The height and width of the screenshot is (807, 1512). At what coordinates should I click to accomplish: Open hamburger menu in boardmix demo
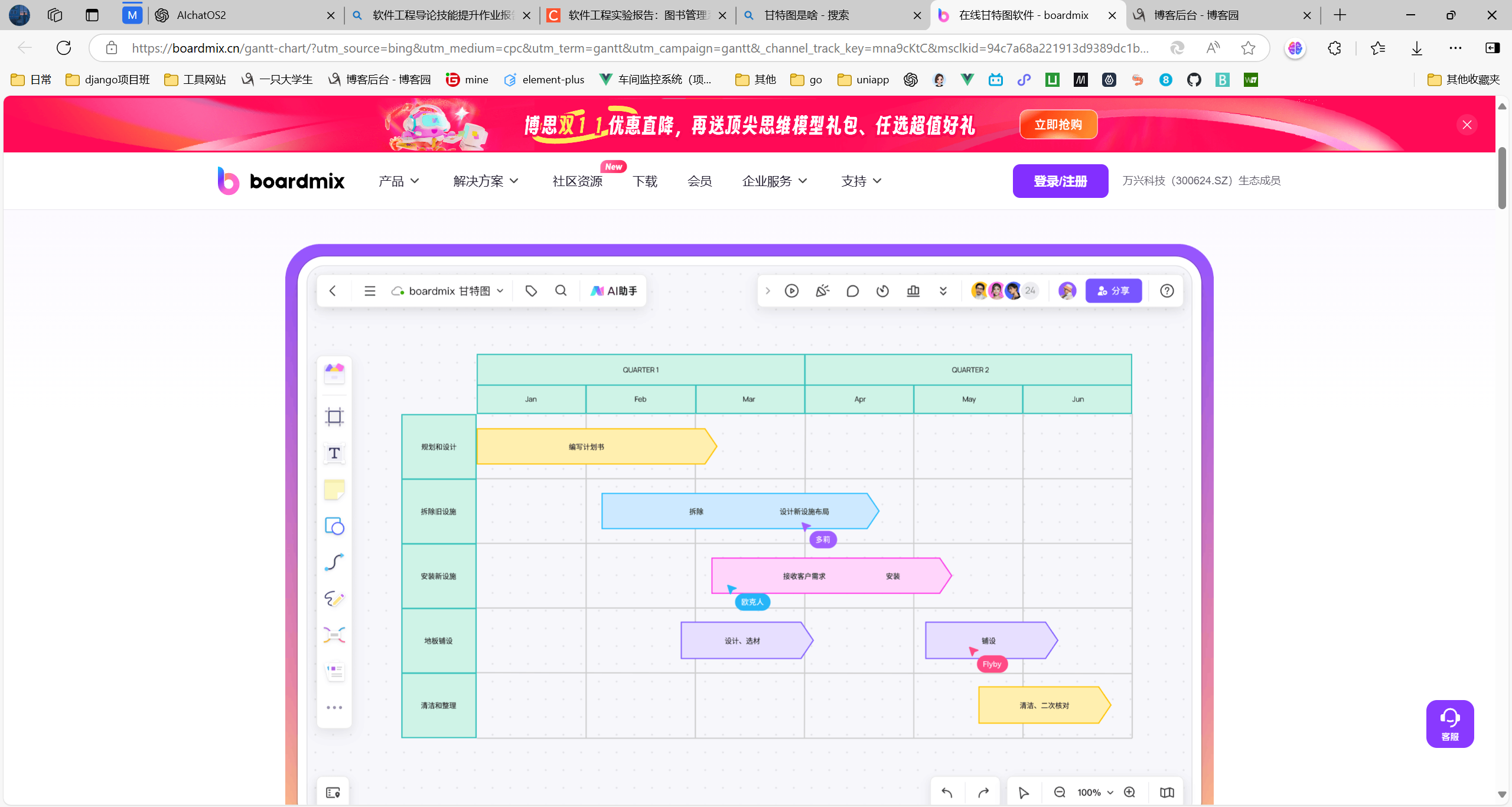click(370, 291)
